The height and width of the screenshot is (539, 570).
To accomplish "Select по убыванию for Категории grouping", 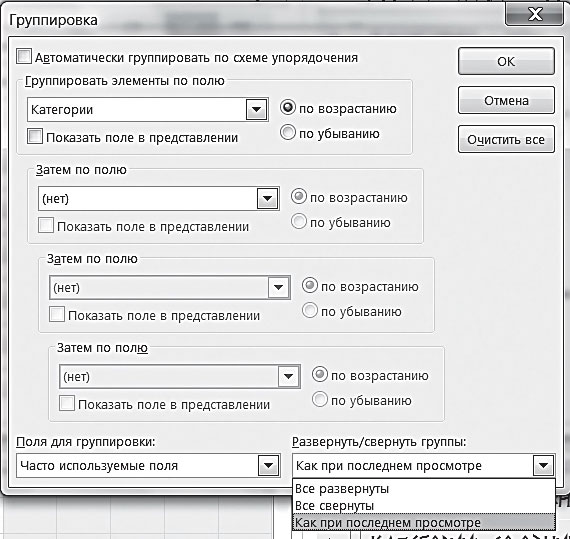I will (x=288, y=133).
